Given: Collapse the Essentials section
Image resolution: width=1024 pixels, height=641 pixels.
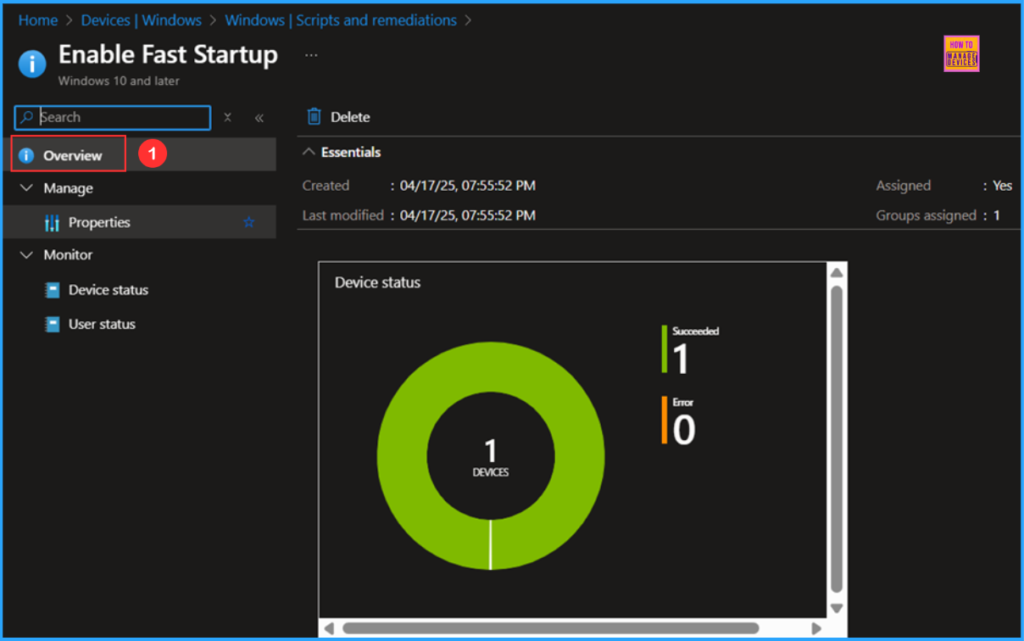Looking at the screenshot, I should pyautogui.click(x=308, y=151).
